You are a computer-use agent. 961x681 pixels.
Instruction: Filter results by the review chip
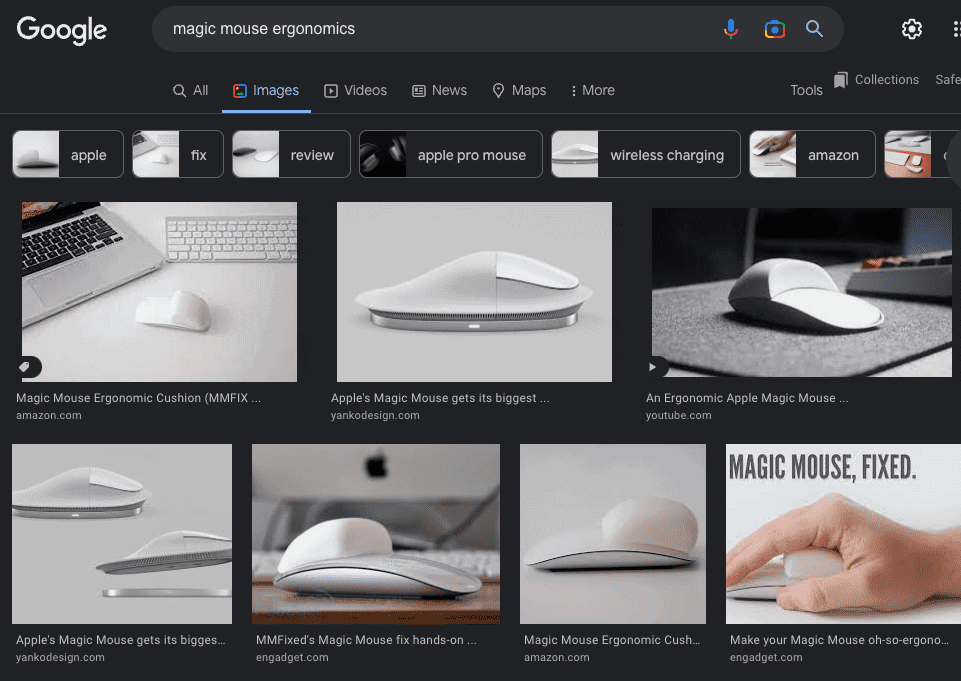291,154
